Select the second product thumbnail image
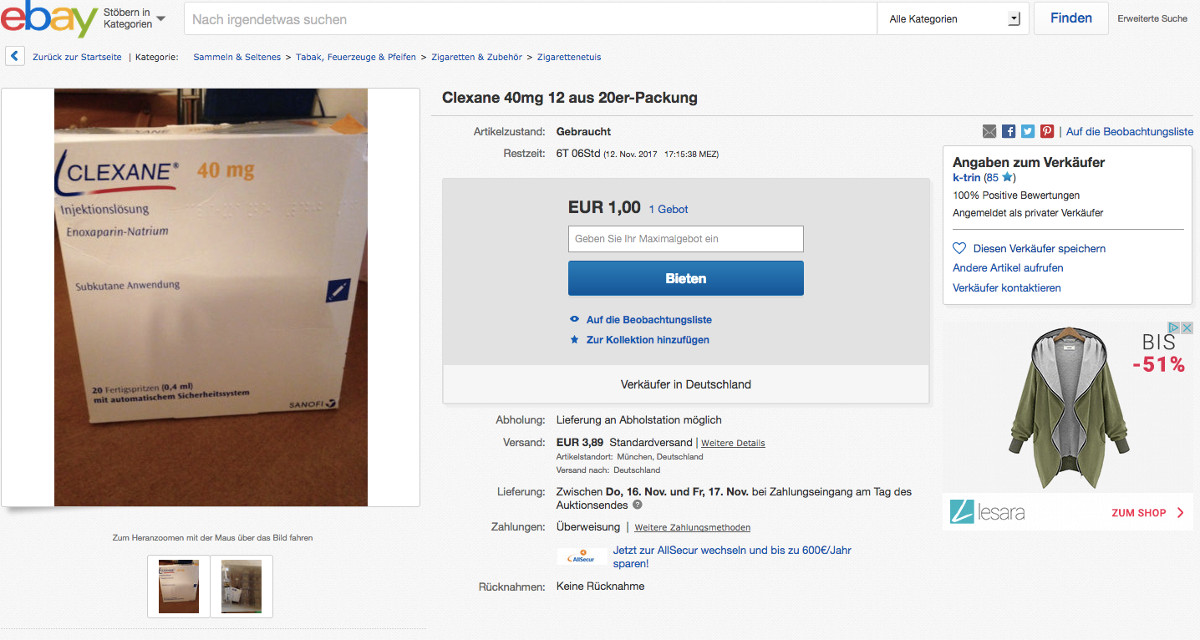 click(241, 586)
